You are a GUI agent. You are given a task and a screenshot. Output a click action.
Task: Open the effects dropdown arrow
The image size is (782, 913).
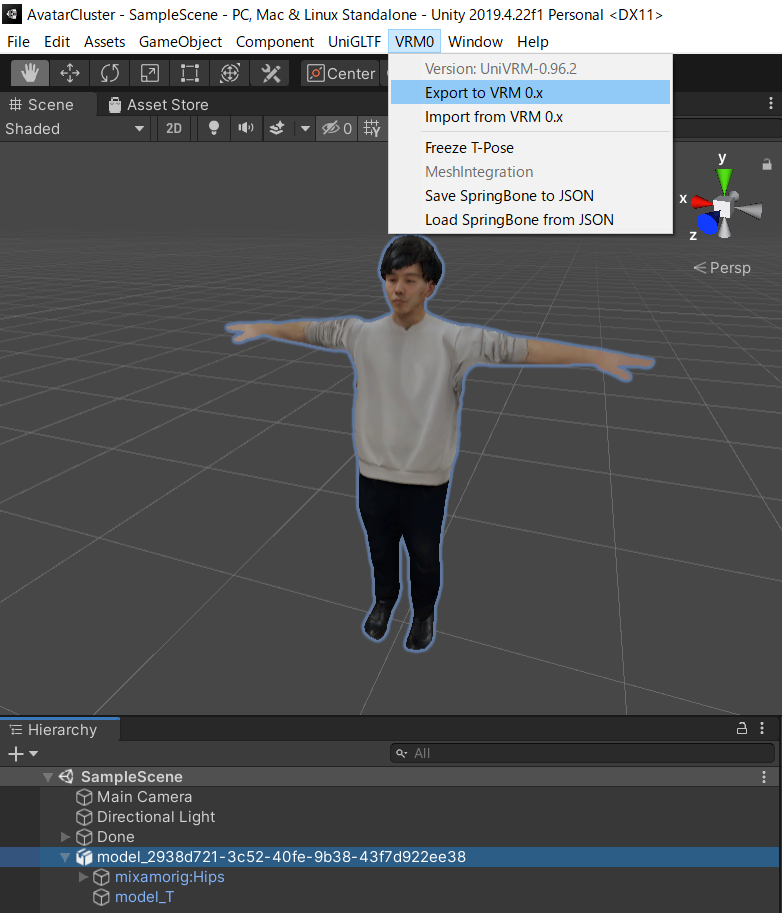(305, 129)
